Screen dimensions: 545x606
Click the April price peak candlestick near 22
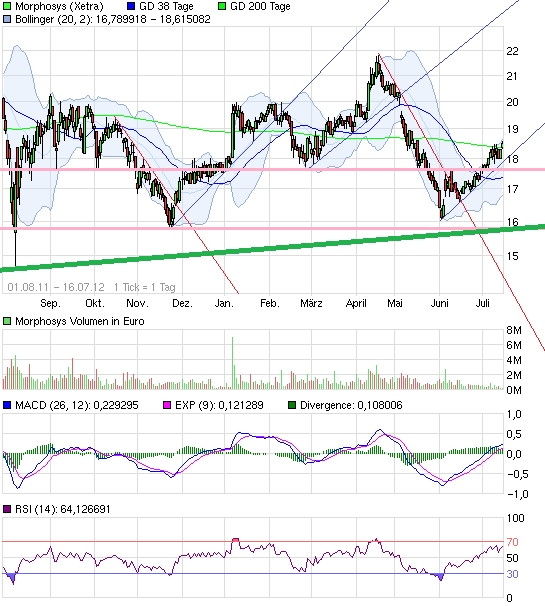click(x=378, y=66)
